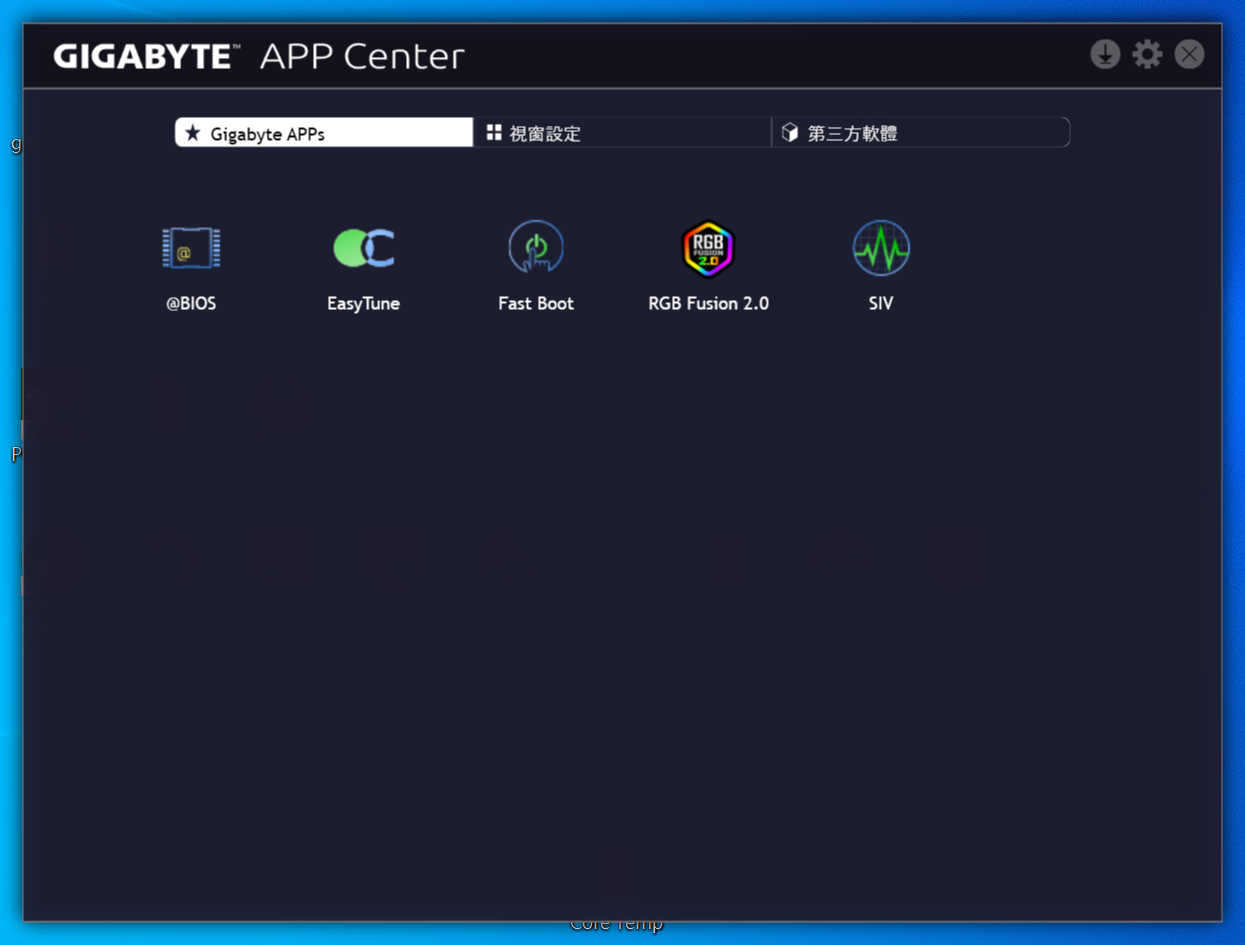Start the Fast Boot utility icon

tap(536, 248)
